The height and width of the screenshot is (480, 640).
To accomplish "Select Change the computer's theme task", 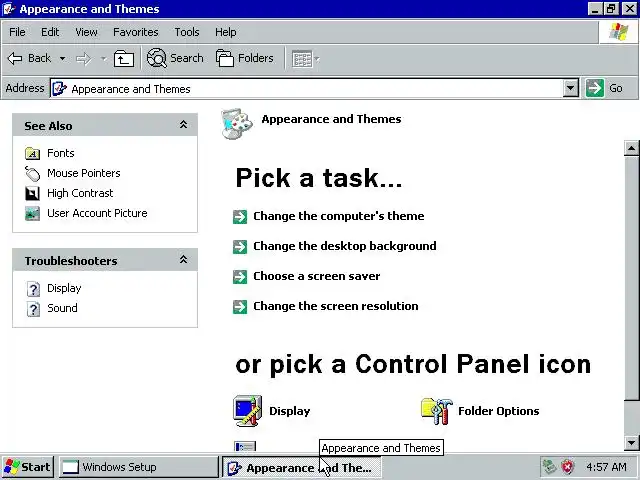I will tap(339, 216).
